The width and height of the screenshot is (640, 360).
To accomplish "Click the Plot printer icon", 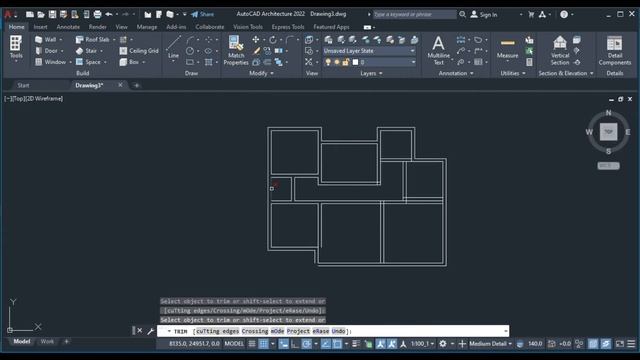I will (97, 14).
